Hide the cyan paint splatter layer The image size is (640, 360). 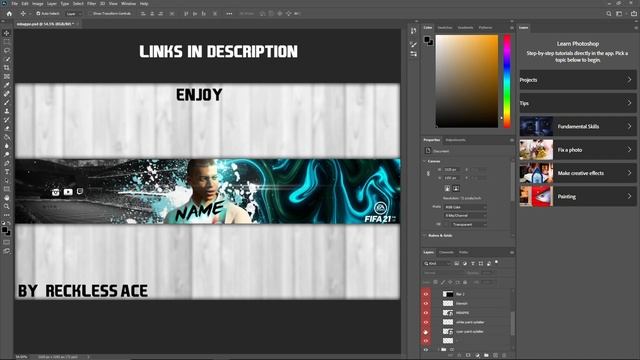pos(426,331)
